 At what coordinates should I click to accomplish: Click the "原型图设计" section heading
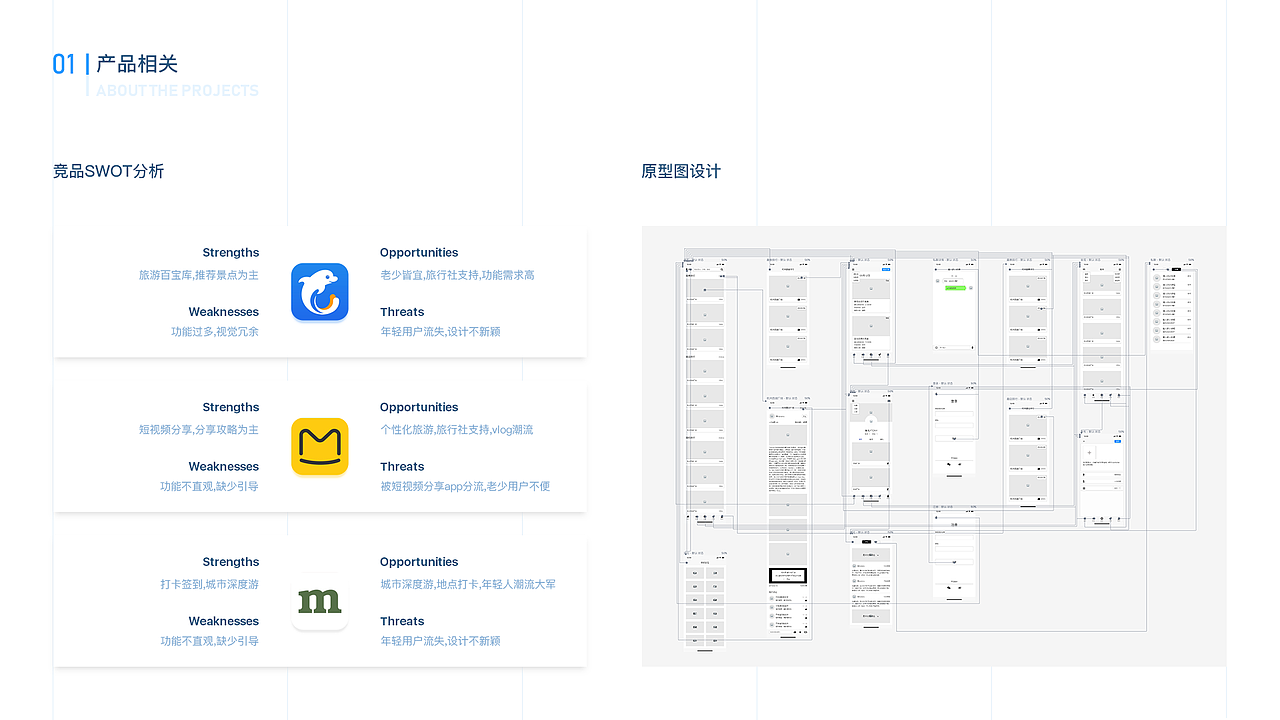click(x=681, y=171)
